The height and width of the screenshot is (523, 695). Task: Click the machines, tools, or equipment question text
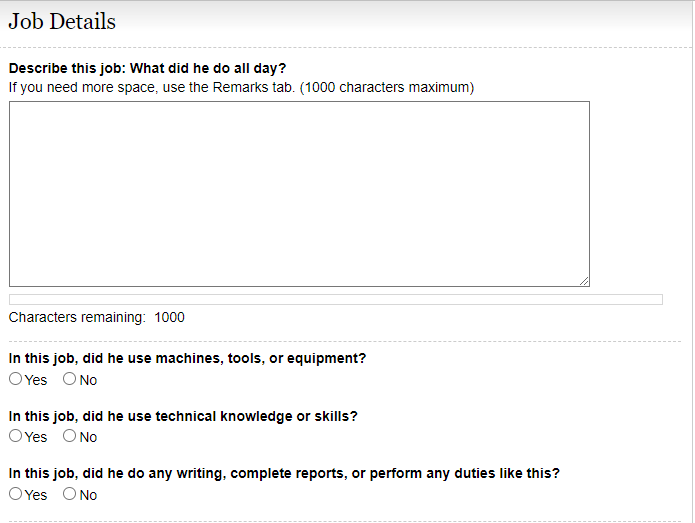187,358
